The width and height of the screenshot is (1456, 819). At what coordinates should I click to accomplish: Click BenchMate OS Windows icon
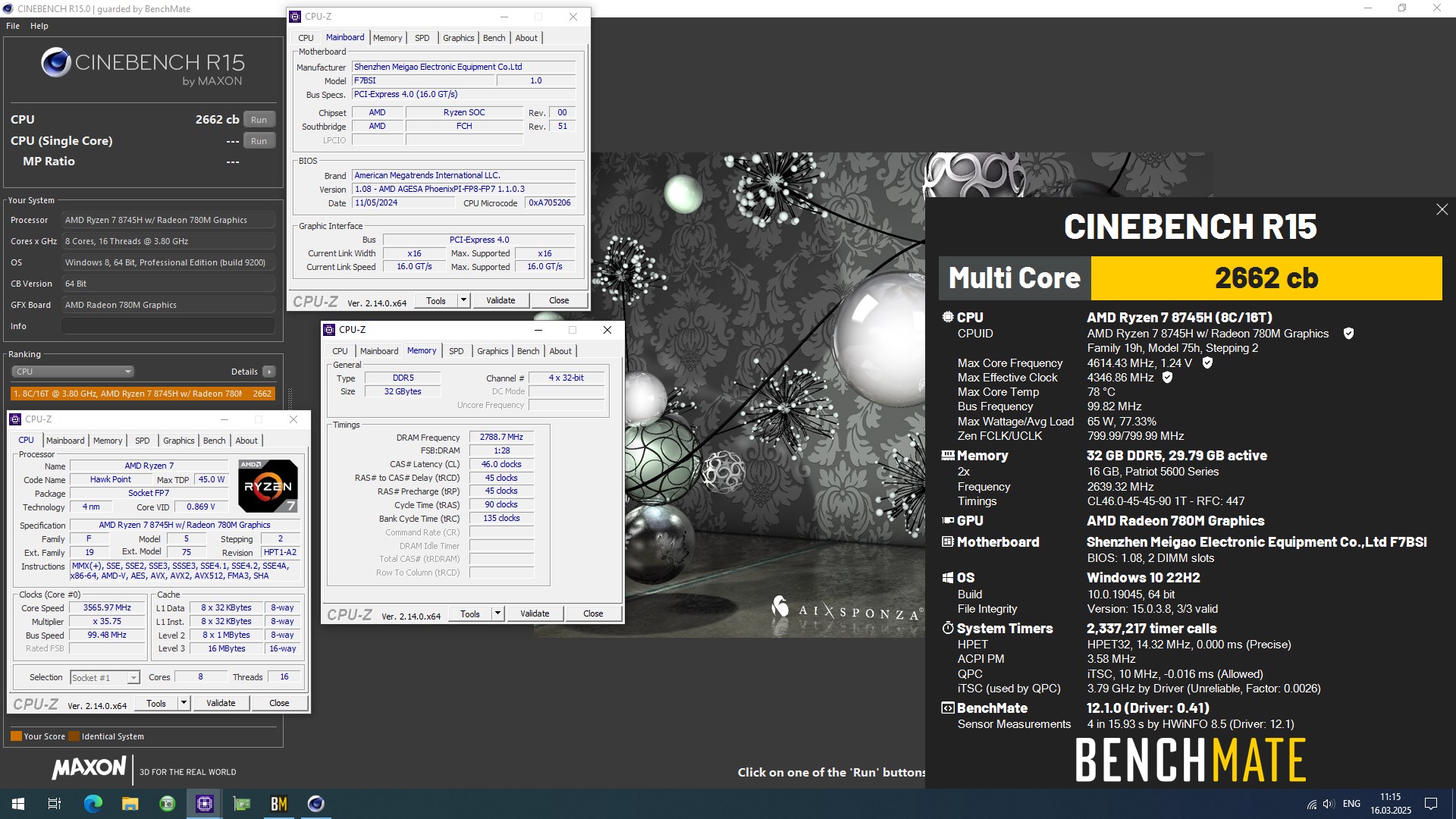(947, 578)
